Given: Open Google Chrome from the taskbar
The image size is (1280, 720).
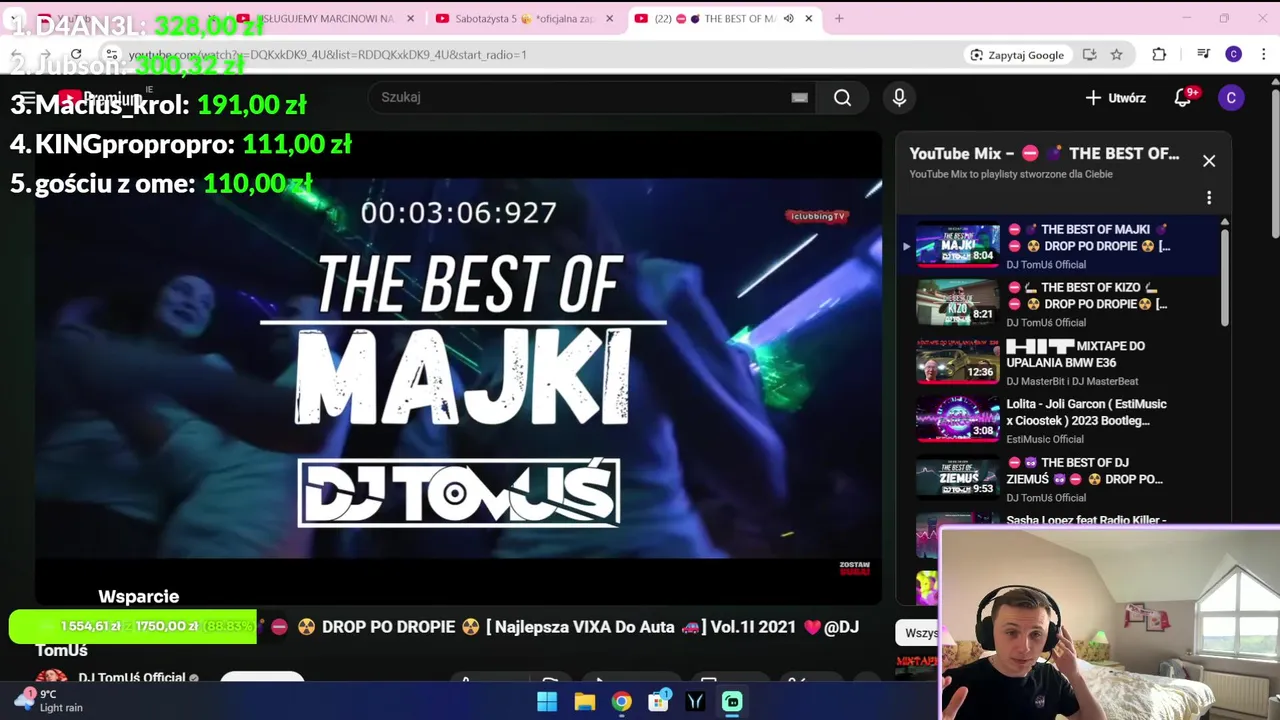Looking at the screenshot, I should tap(621, 702).
